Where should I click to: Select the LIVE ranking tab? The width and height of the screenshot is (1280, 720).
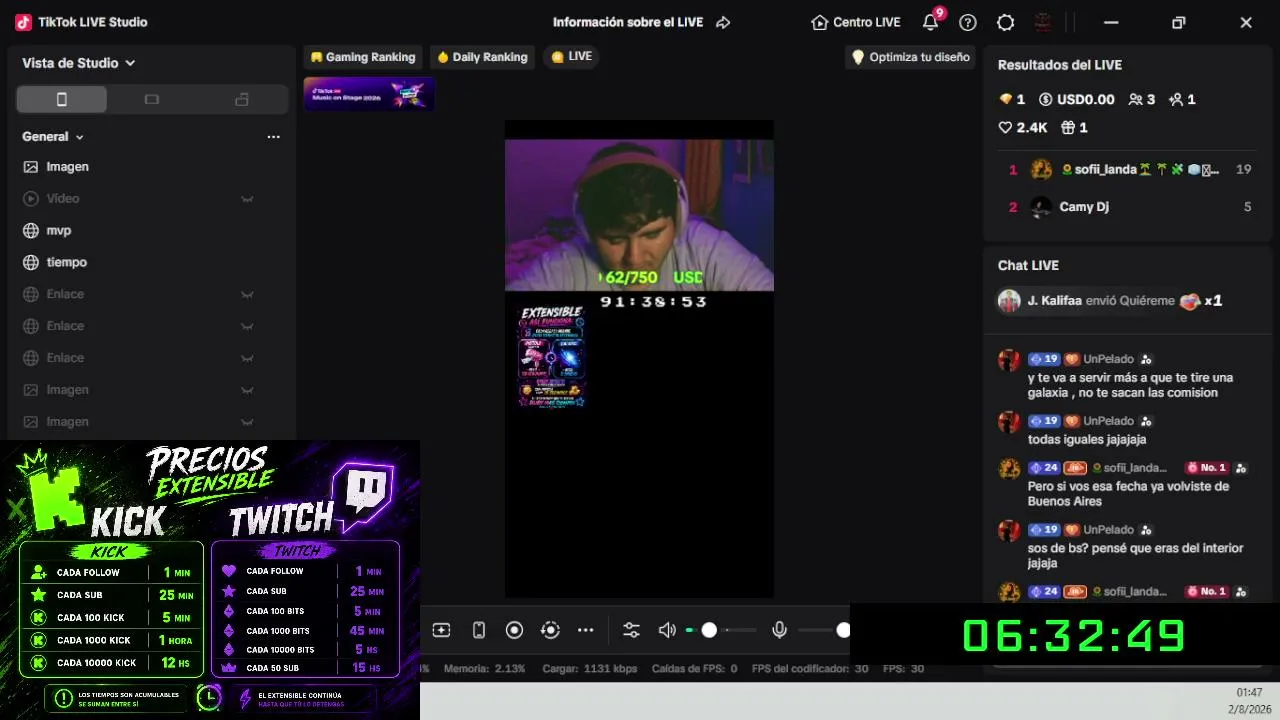[x=572, y=57]
